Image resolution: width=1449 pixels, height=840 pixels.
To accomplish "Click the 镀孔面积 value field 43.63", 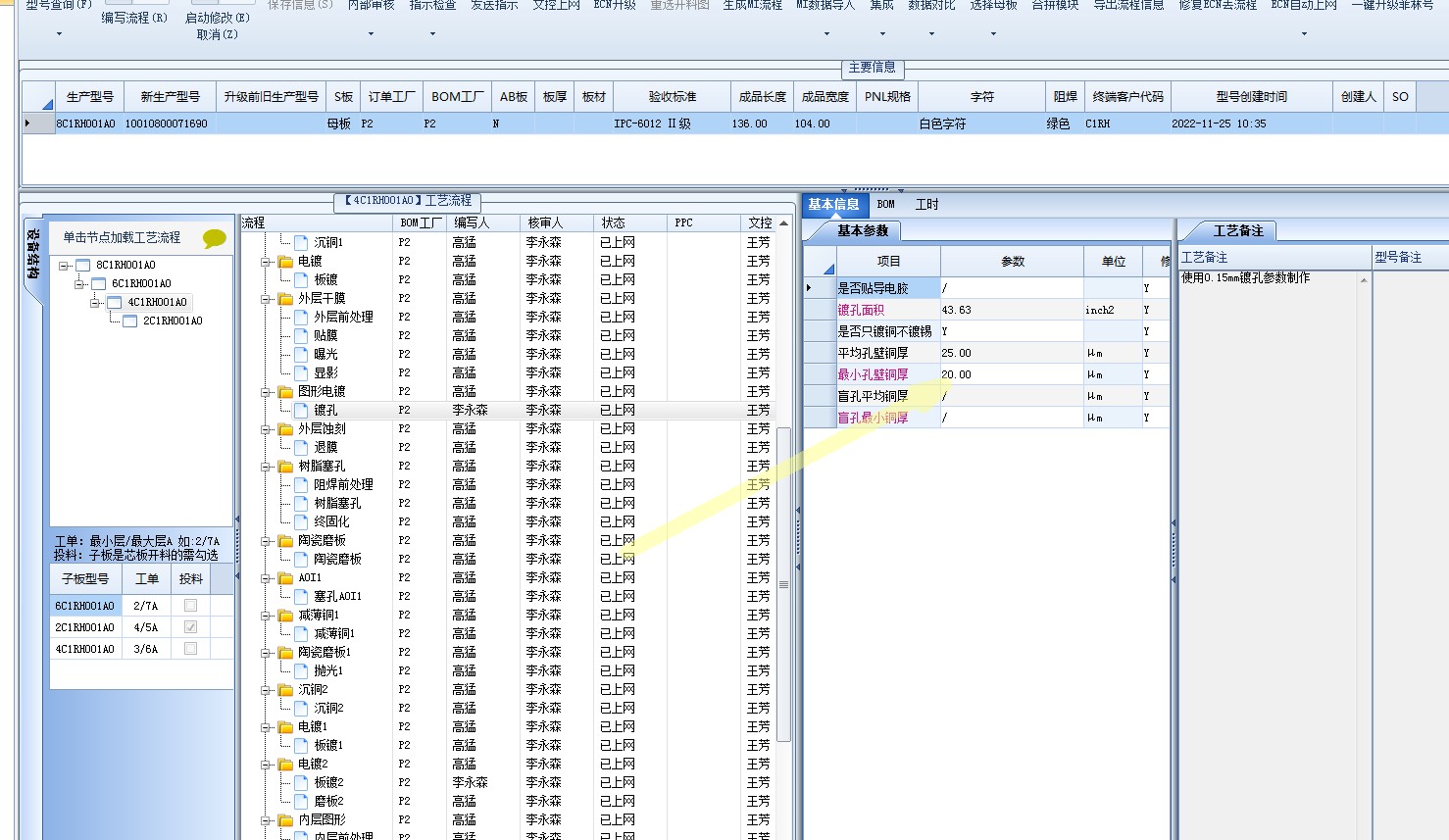I will point(1012,310).
